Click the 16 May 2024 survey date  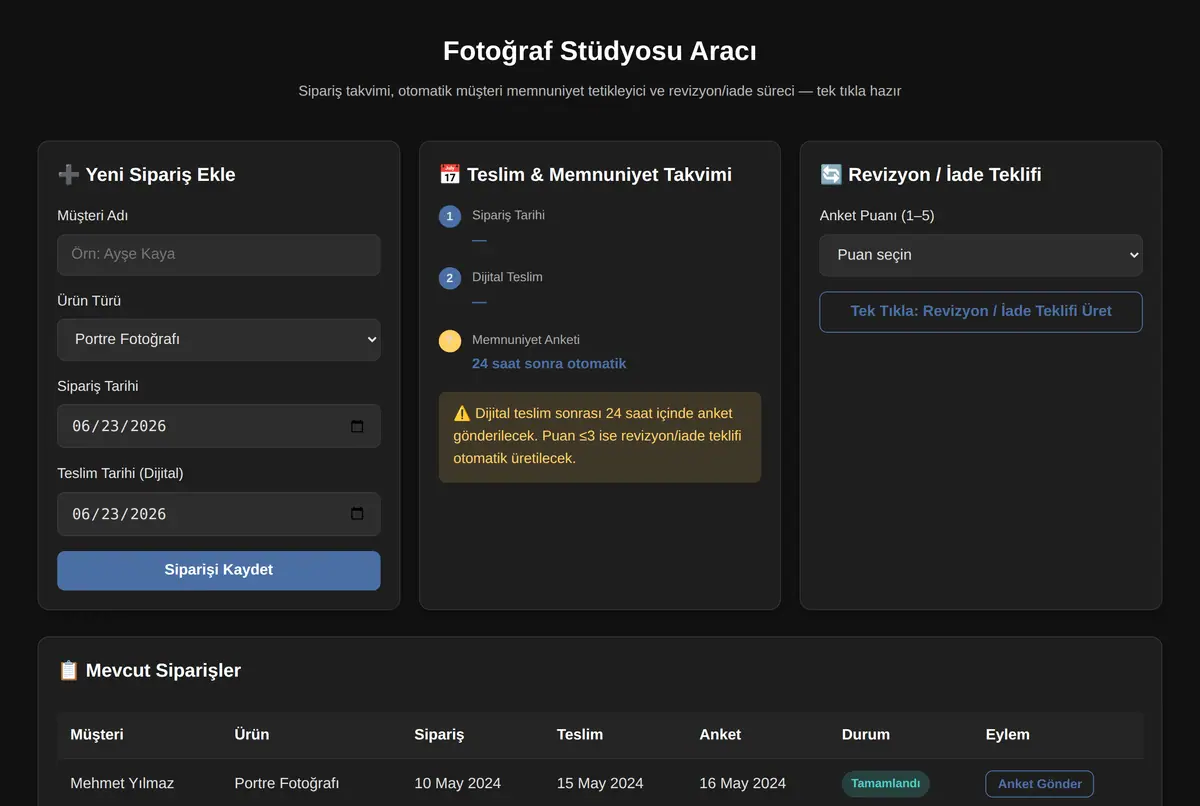(743, 784)
